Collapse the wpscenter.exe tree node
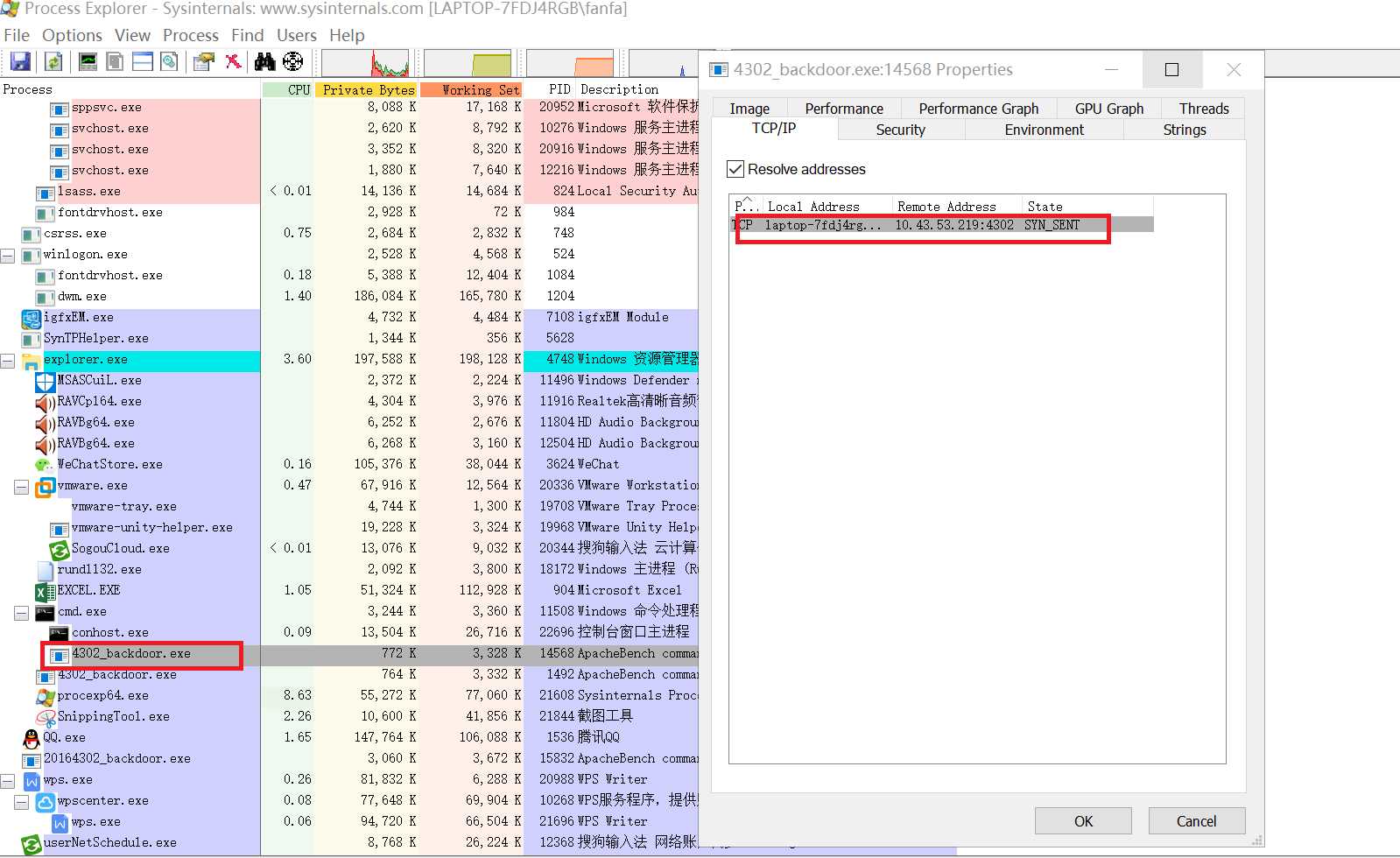1400x858 pixels. click(x=22, y=802)
